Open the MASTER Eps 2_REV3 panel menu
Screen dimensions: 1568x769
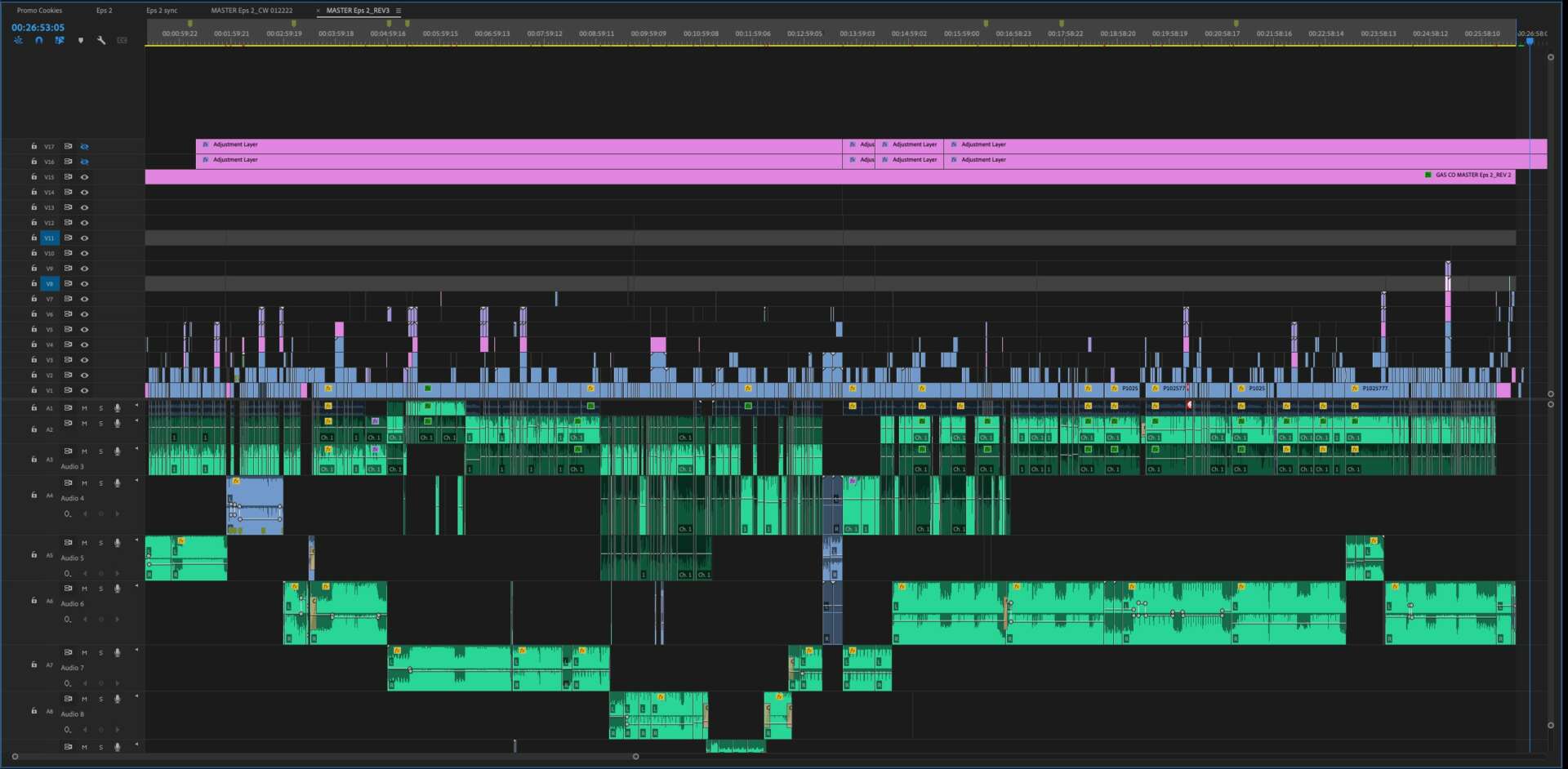tap(399, 11)
